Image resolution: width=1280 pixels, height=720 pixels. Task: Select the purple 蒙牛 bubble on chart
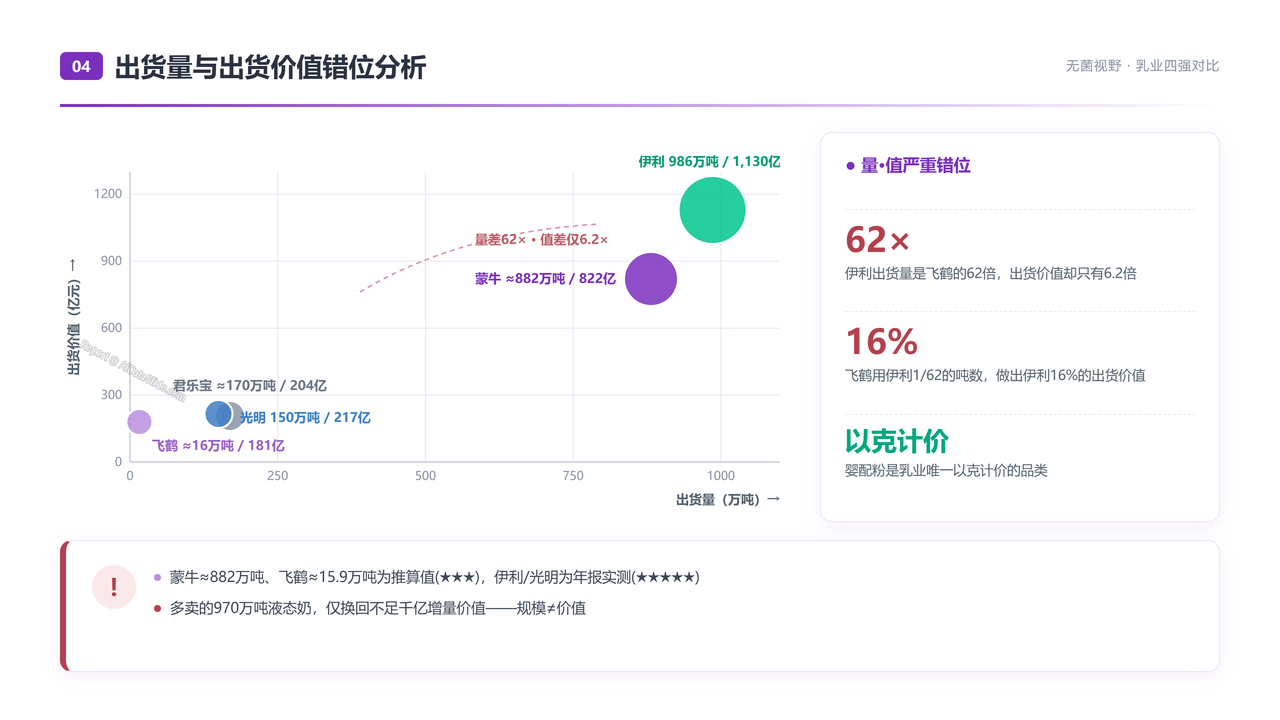(651, 279)
